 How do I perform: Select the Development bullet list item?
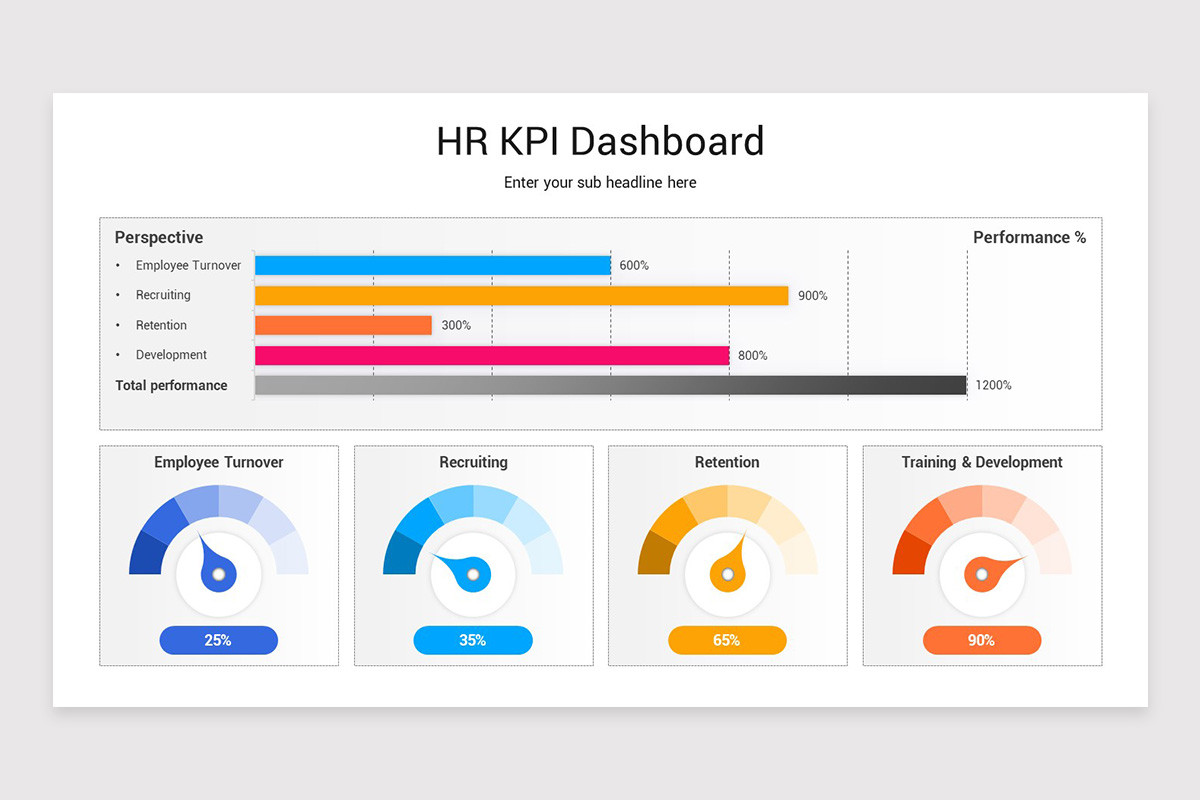[x=171, y=355]
